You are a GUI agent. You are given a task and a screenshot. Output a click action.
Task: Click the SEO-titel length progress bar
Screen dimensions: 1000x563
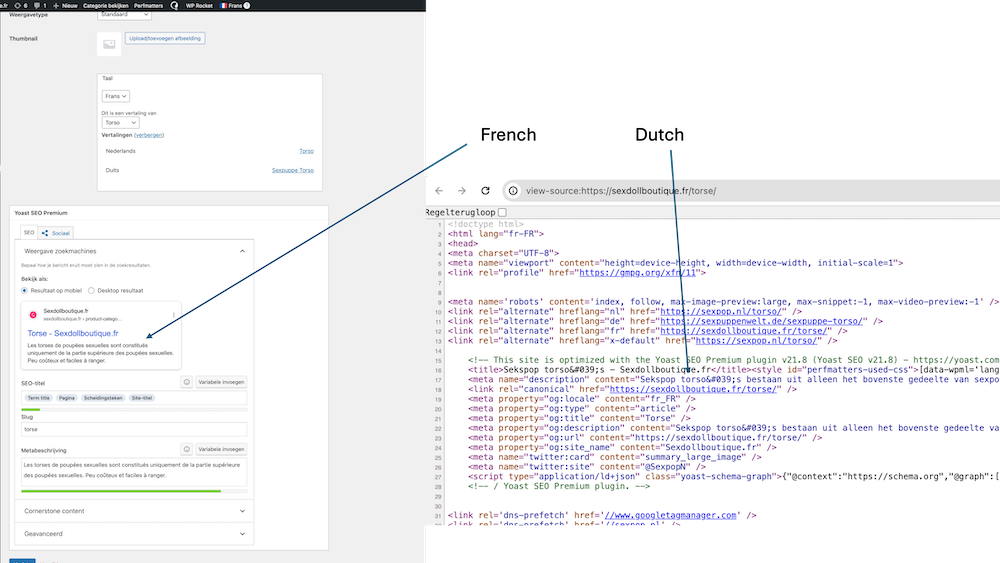(134, 409)
